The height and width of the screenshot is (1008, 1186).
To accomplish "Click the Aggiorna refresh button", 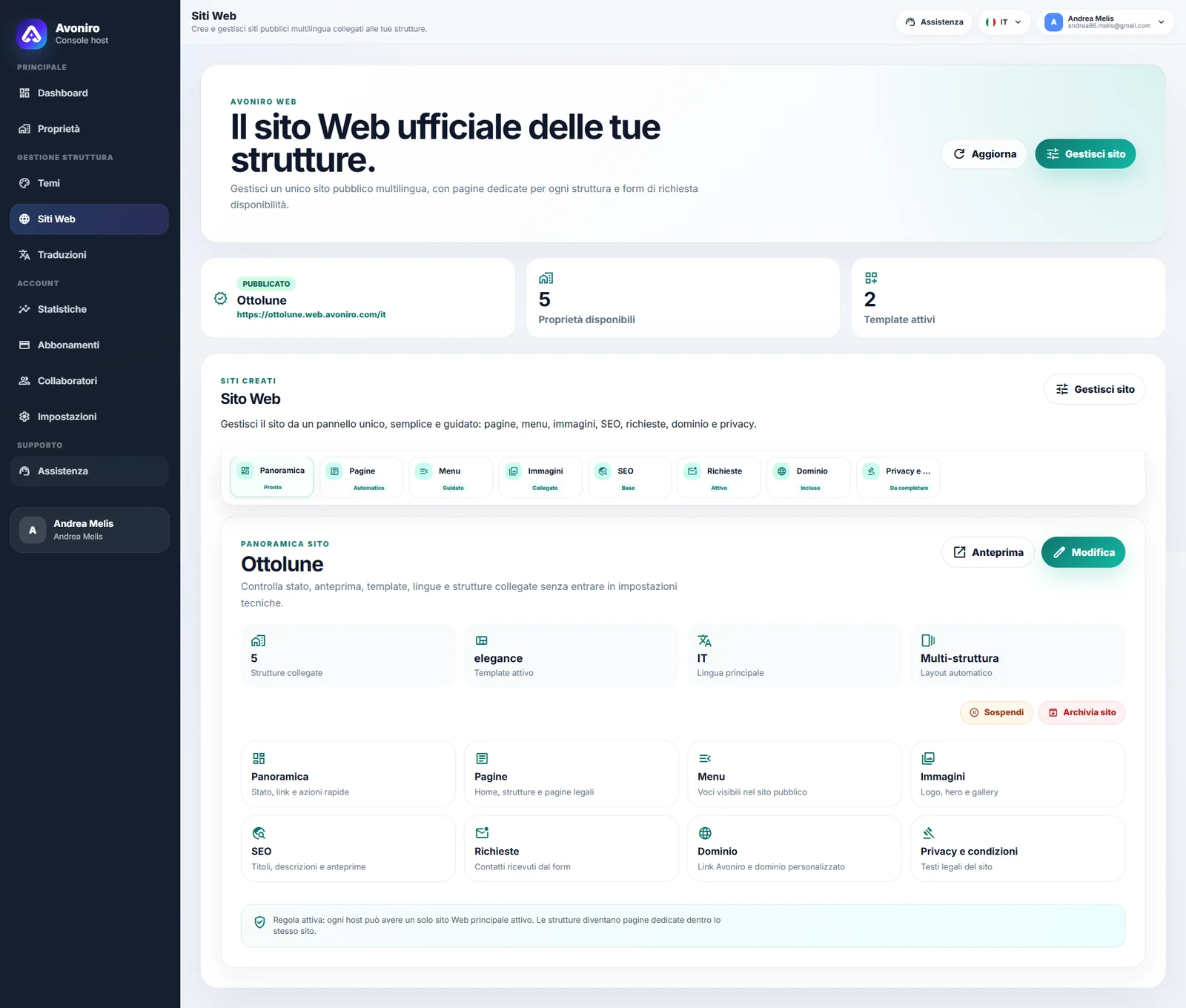I will [984, 154].
